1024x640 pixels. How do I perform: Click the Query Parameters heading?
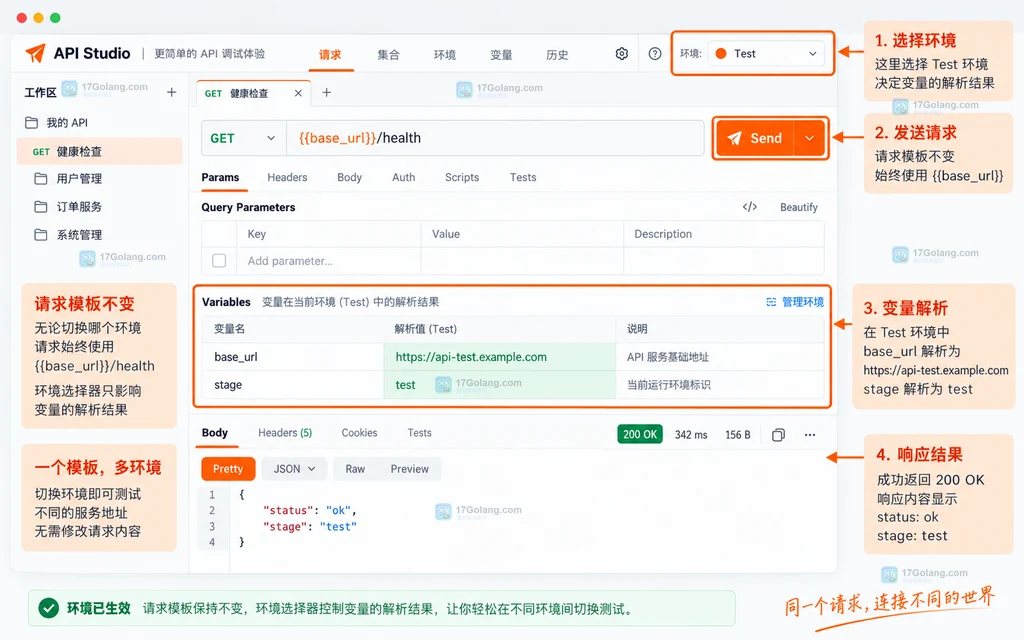click(248, 207)
